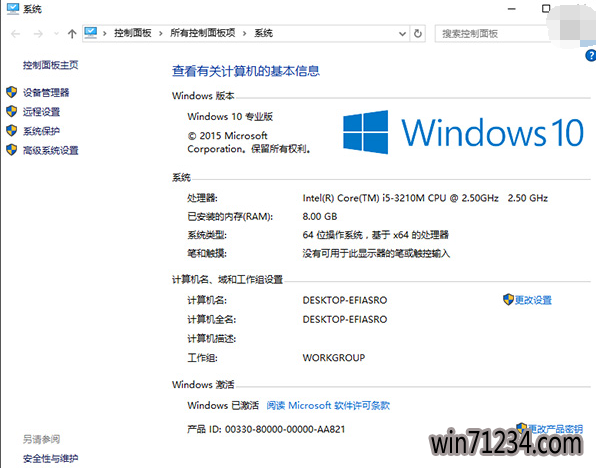This screenshot has width=596, height=468.
Task: Open 控制面板主页 link
Action: coord(51,65)
